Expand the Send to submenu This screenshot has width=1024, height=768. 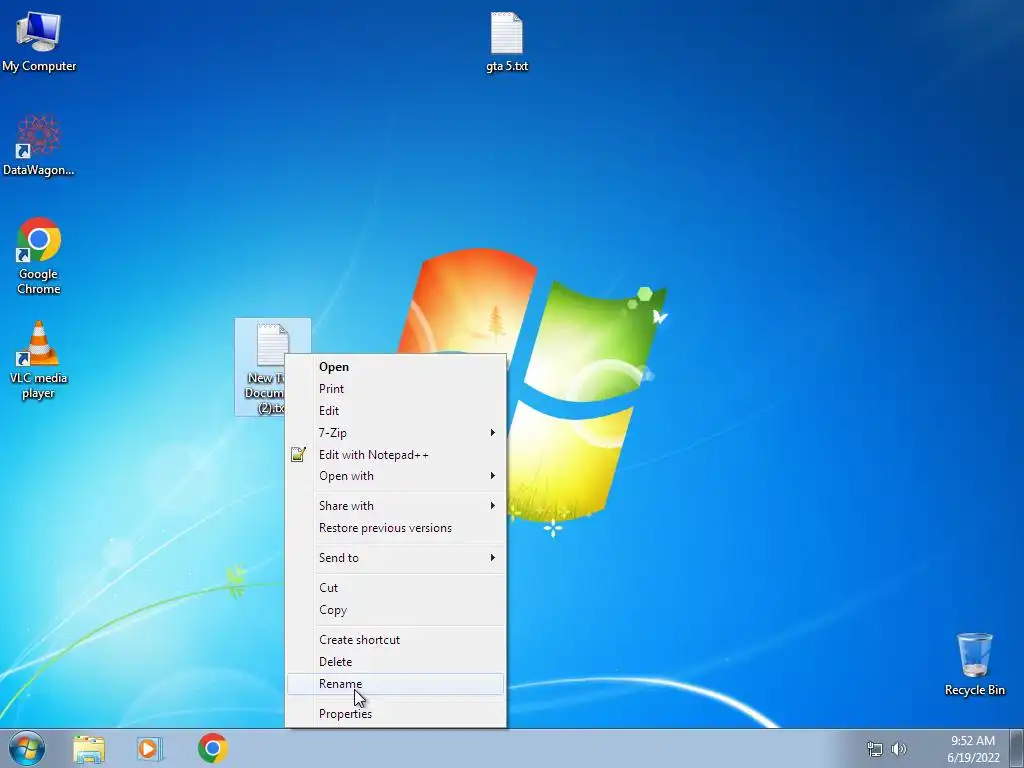[x=396, y=558]
